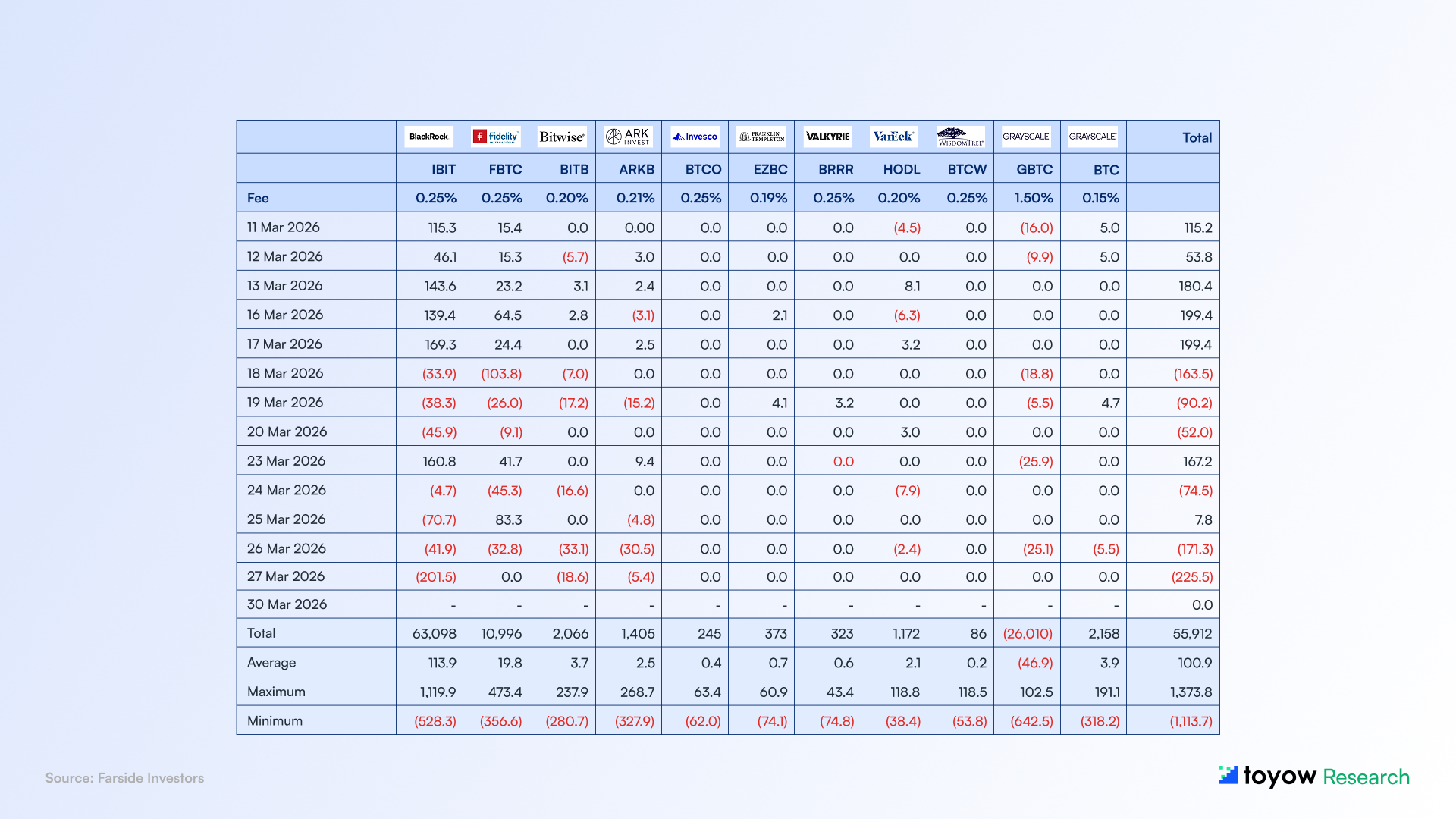Viewport: 1456px width, 819px height.
Task: Click the WisdomTree logo
Action: (x=960, y=137)
